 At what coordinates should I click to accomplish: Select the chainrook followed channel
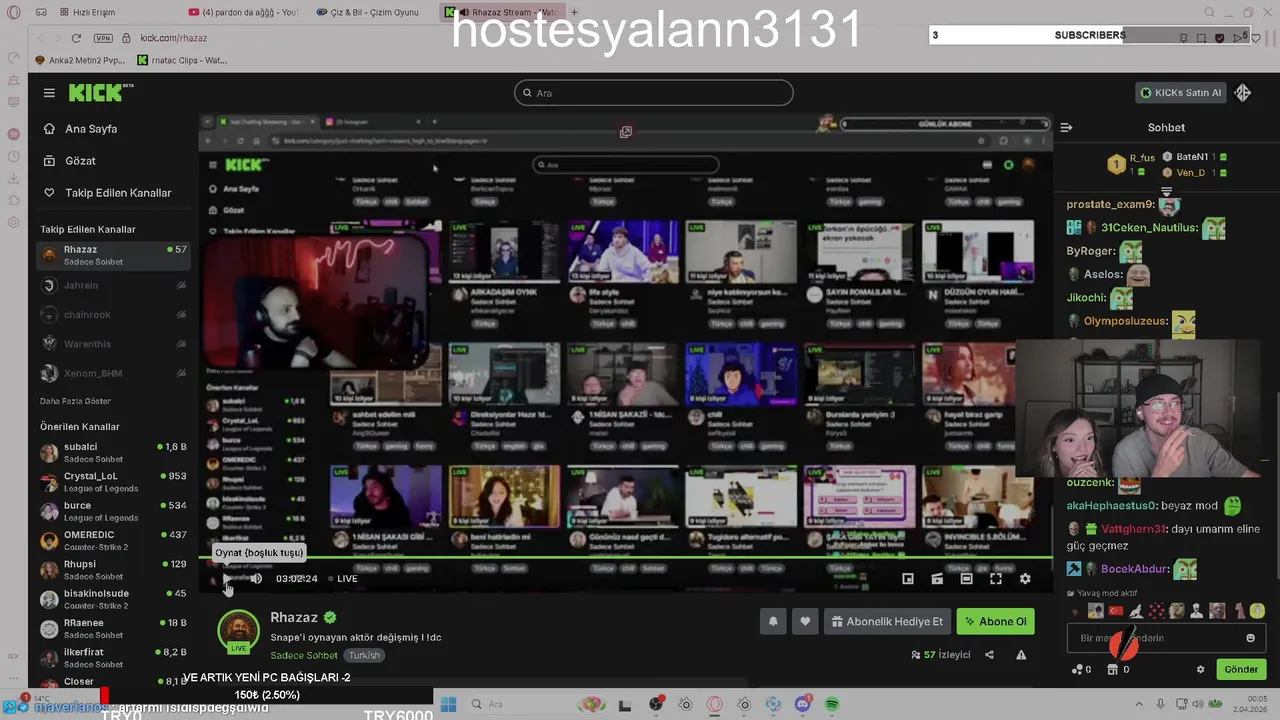coord(113,314)
